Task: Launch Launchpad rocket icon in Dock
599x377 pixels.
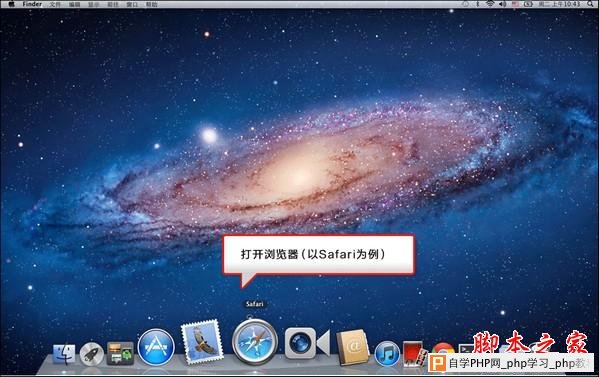Action: (x=91, y=354)
